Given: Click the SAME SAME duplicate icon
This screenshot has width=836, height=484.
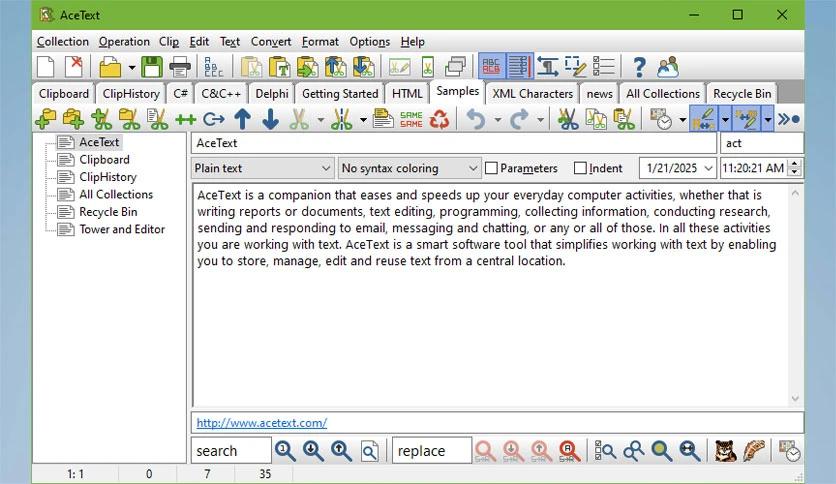Looking at the screenshot, I should [x=411, y=119].
